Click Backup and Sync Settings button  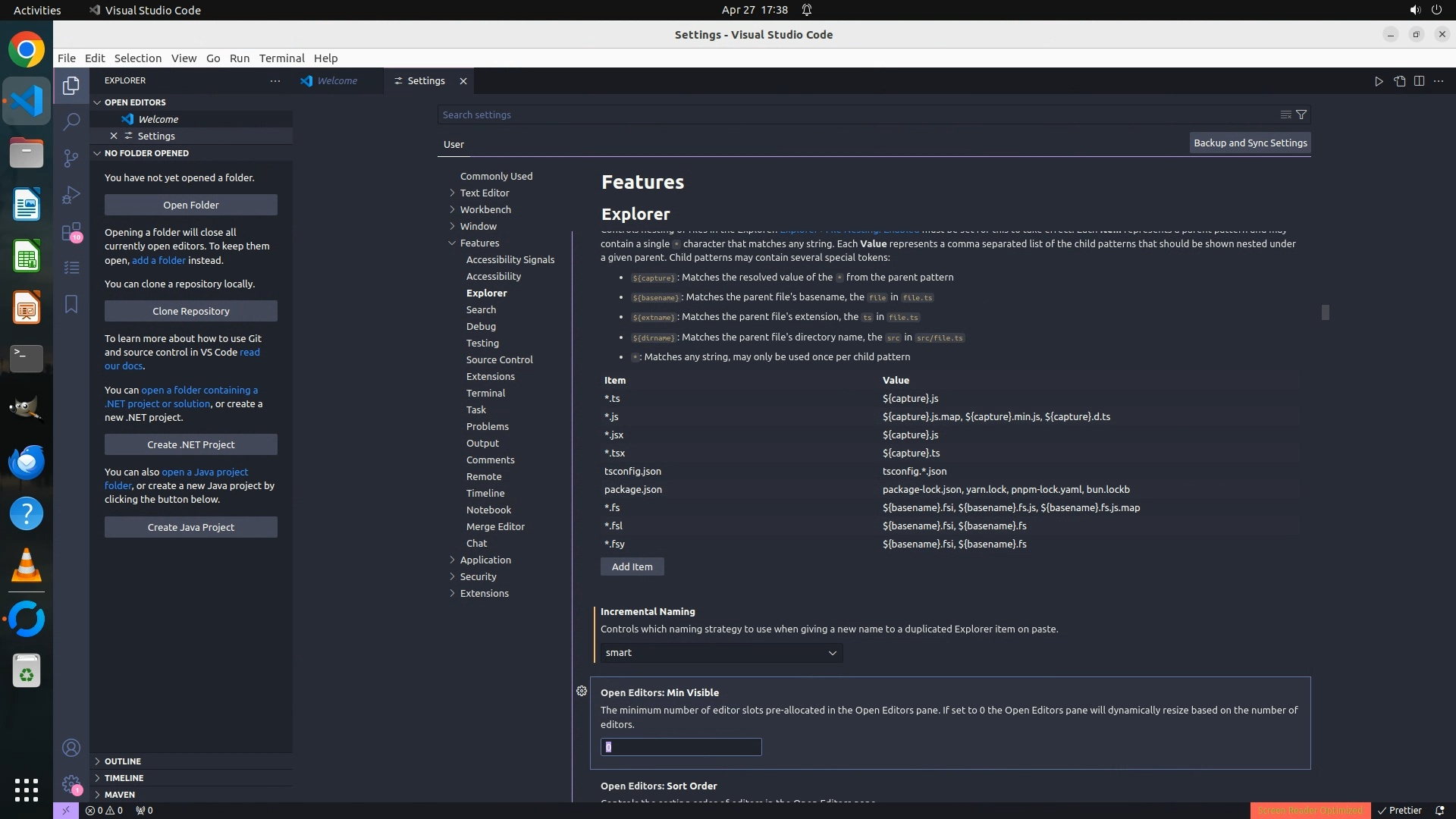(x=1250, y=143)
